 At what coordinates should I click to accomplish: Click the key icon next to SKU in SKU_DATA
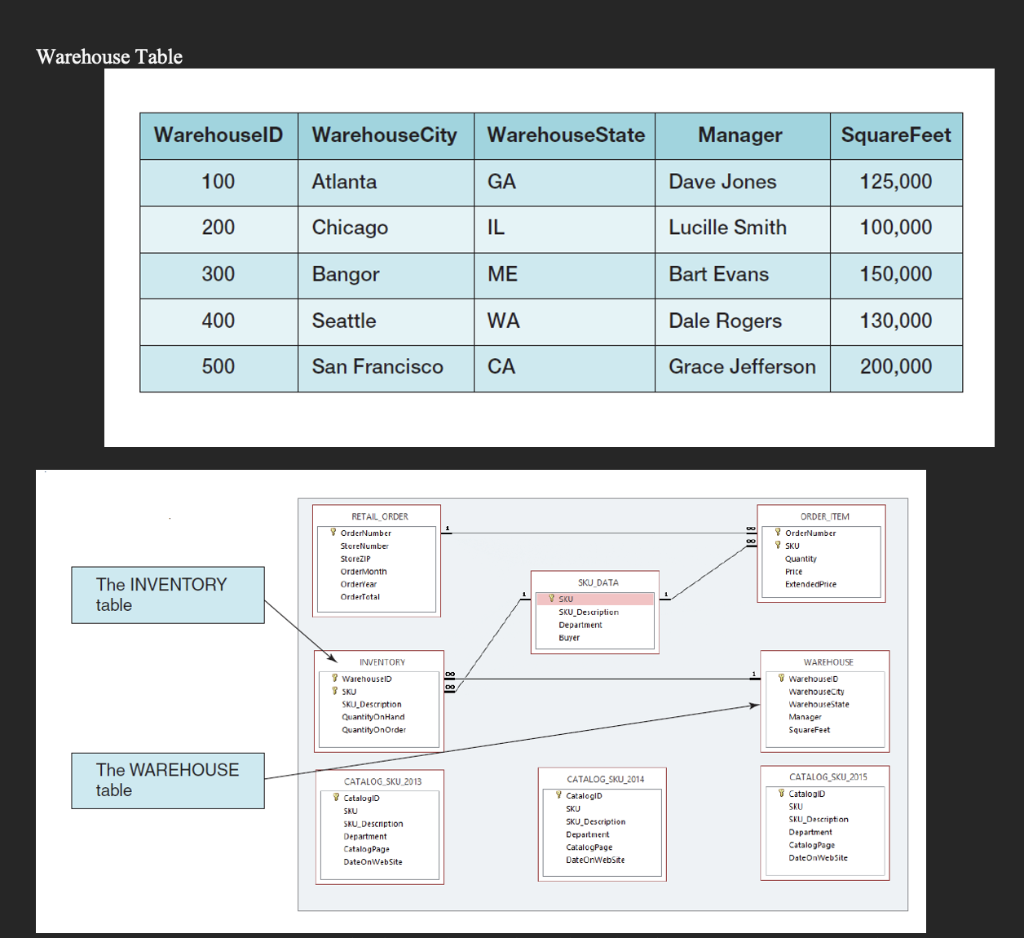point(552,599)
